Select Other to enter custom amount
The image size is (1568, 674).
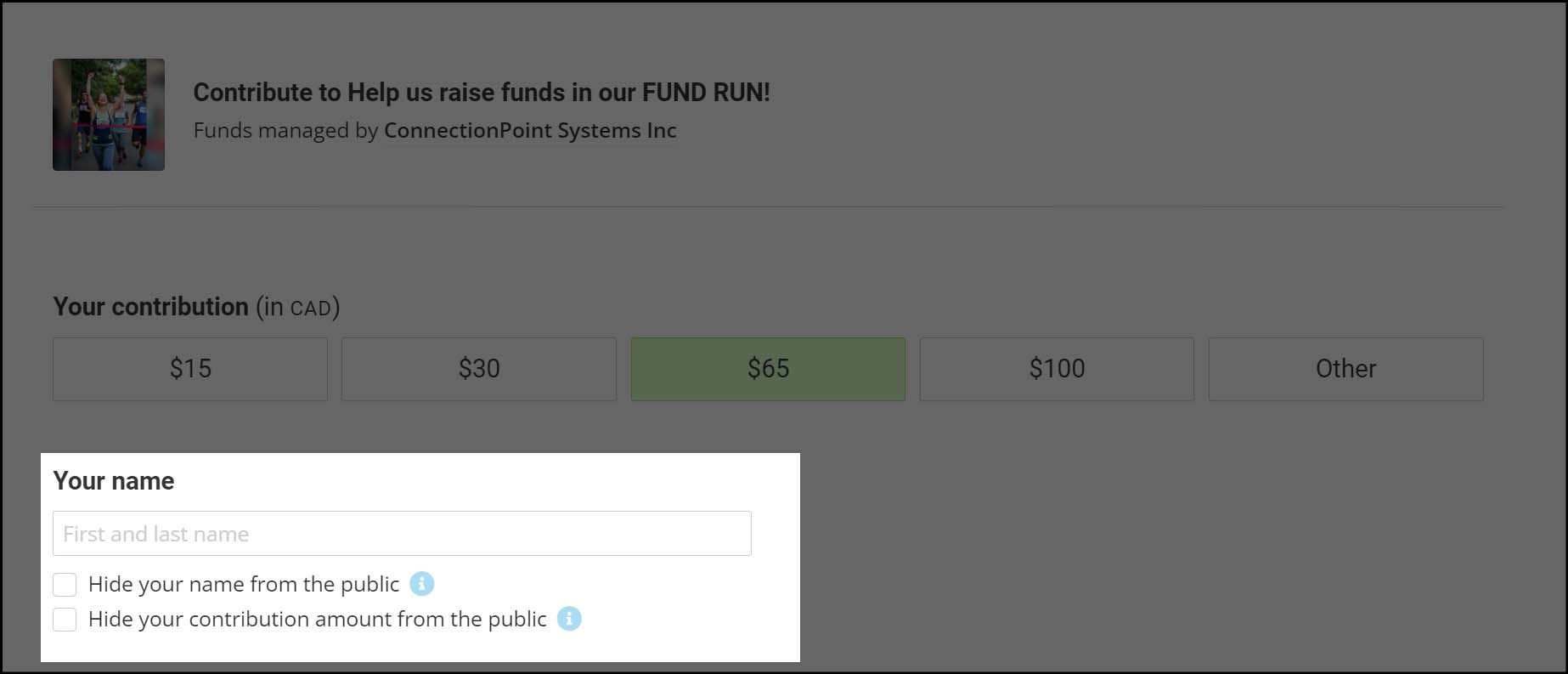pos(1345,369)
